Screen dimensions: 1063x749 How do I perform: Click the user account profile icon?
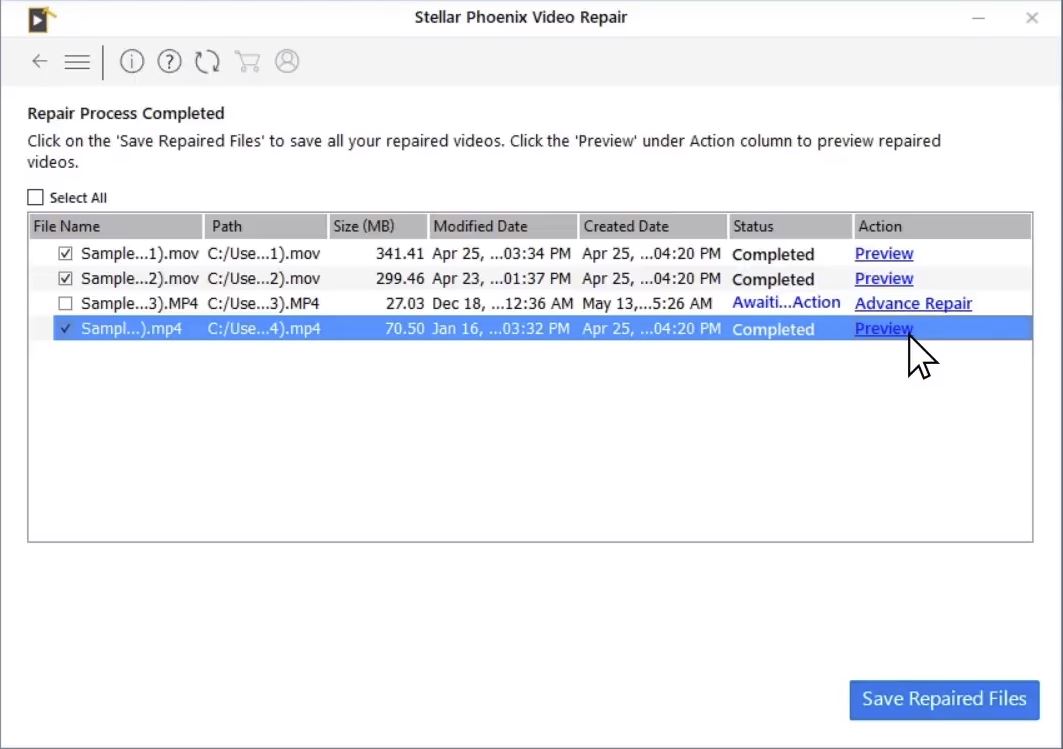pyautogui.click(x=287, y=62)
